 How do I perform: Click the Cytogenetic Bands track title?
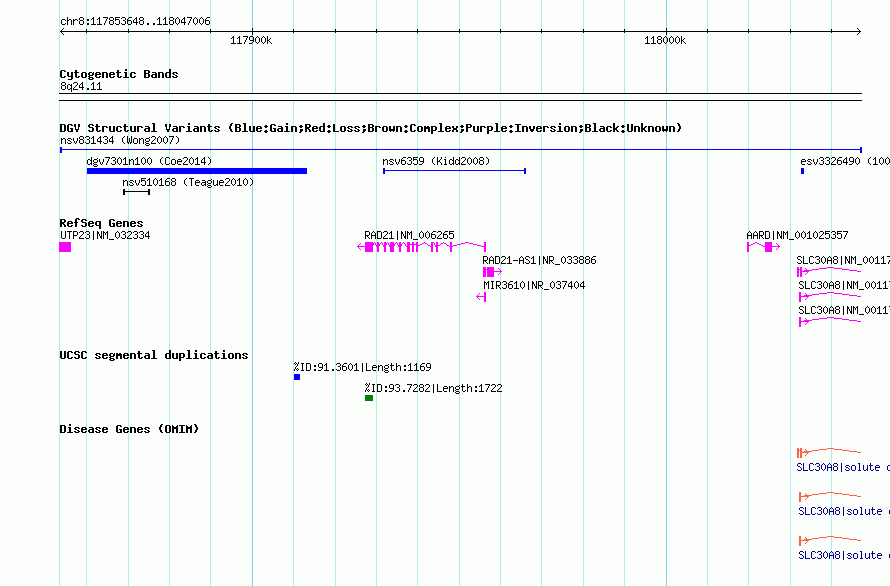pyautogui.click(x=119, y=74)
